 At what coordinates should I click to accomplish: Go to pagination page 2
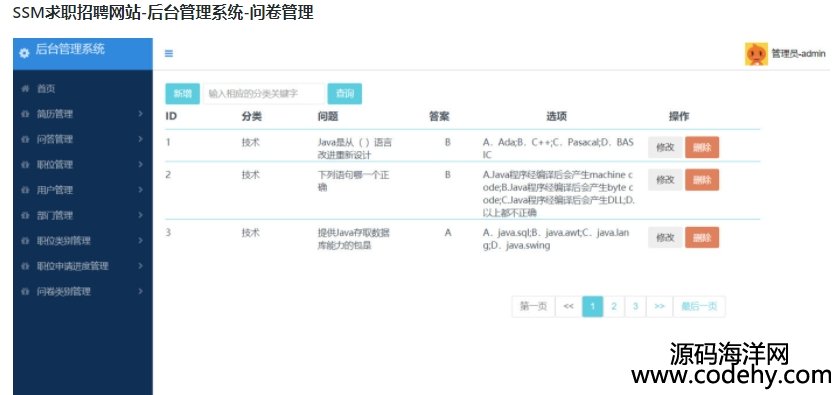click(614, 307)
